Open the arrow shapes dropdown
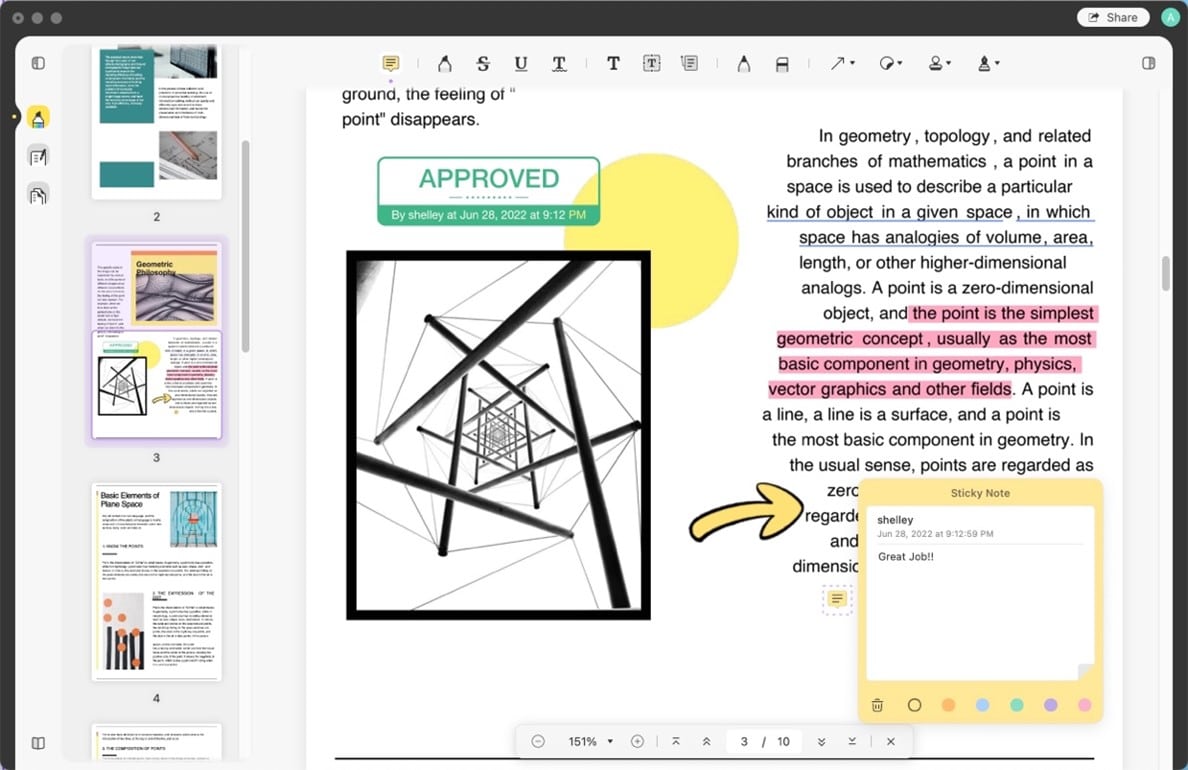Image resolution: width=1188 pixels, height=770 pixels. [x=842, y=63]
